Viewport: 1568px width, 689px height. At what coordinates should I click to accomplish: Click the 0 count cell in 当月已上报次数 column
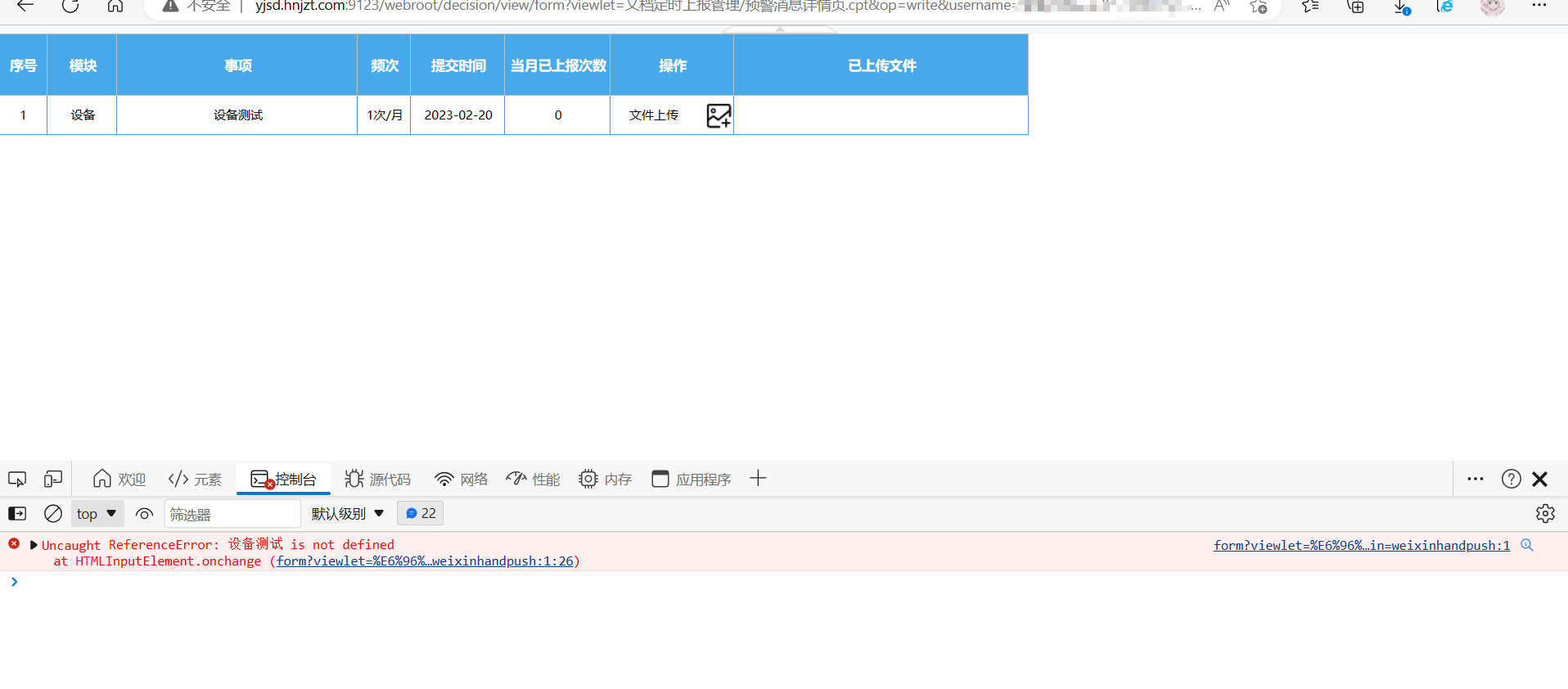coord(558,115)
